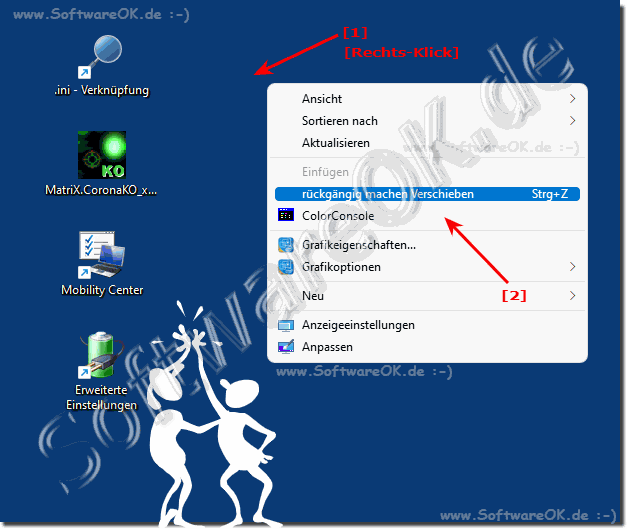Launch ColorConsole from the context menu
The height and width of the screenshot is (529, 627).
427,216
